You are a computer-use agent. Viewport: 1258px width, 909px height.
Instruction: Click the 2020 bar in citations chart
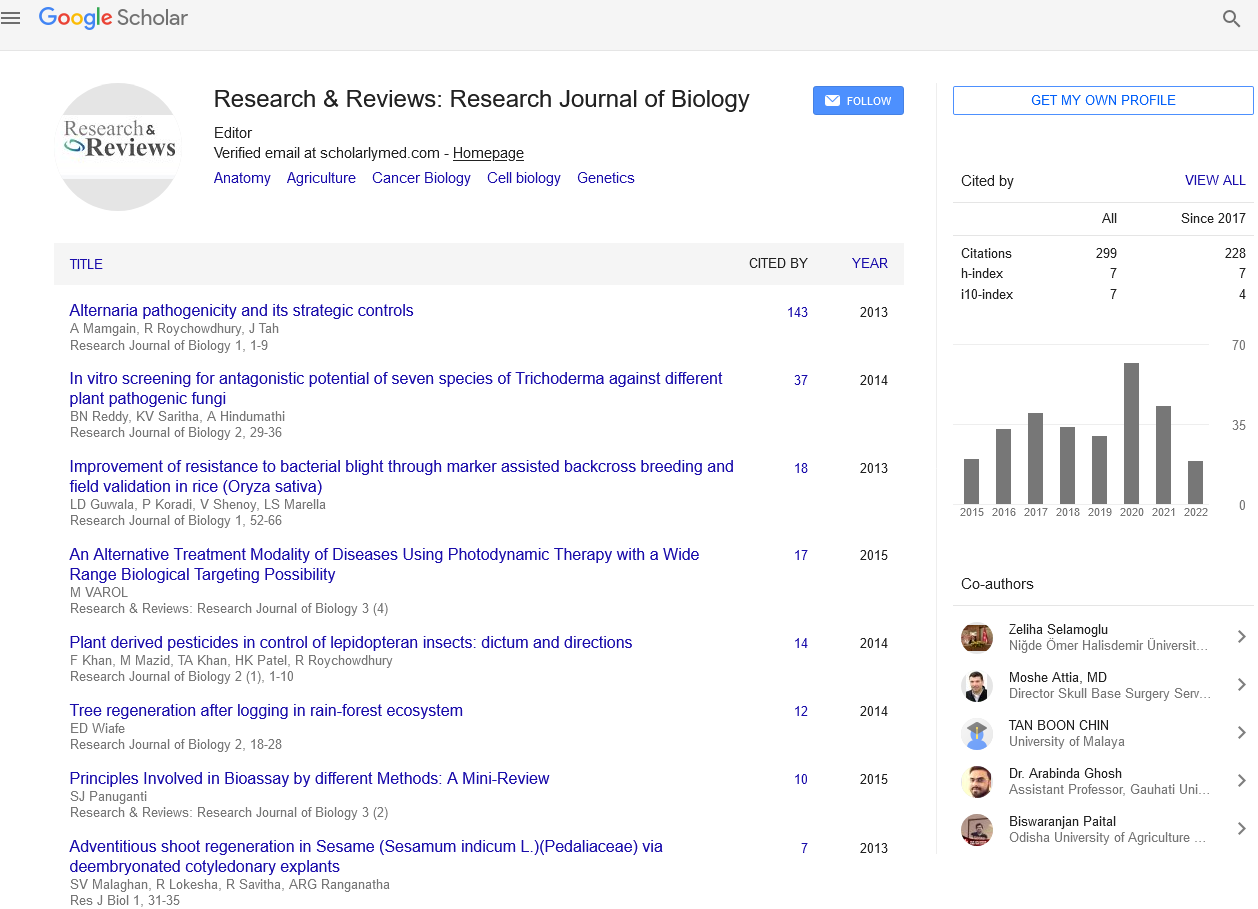pyautogui.click(x=1131, y=433)
